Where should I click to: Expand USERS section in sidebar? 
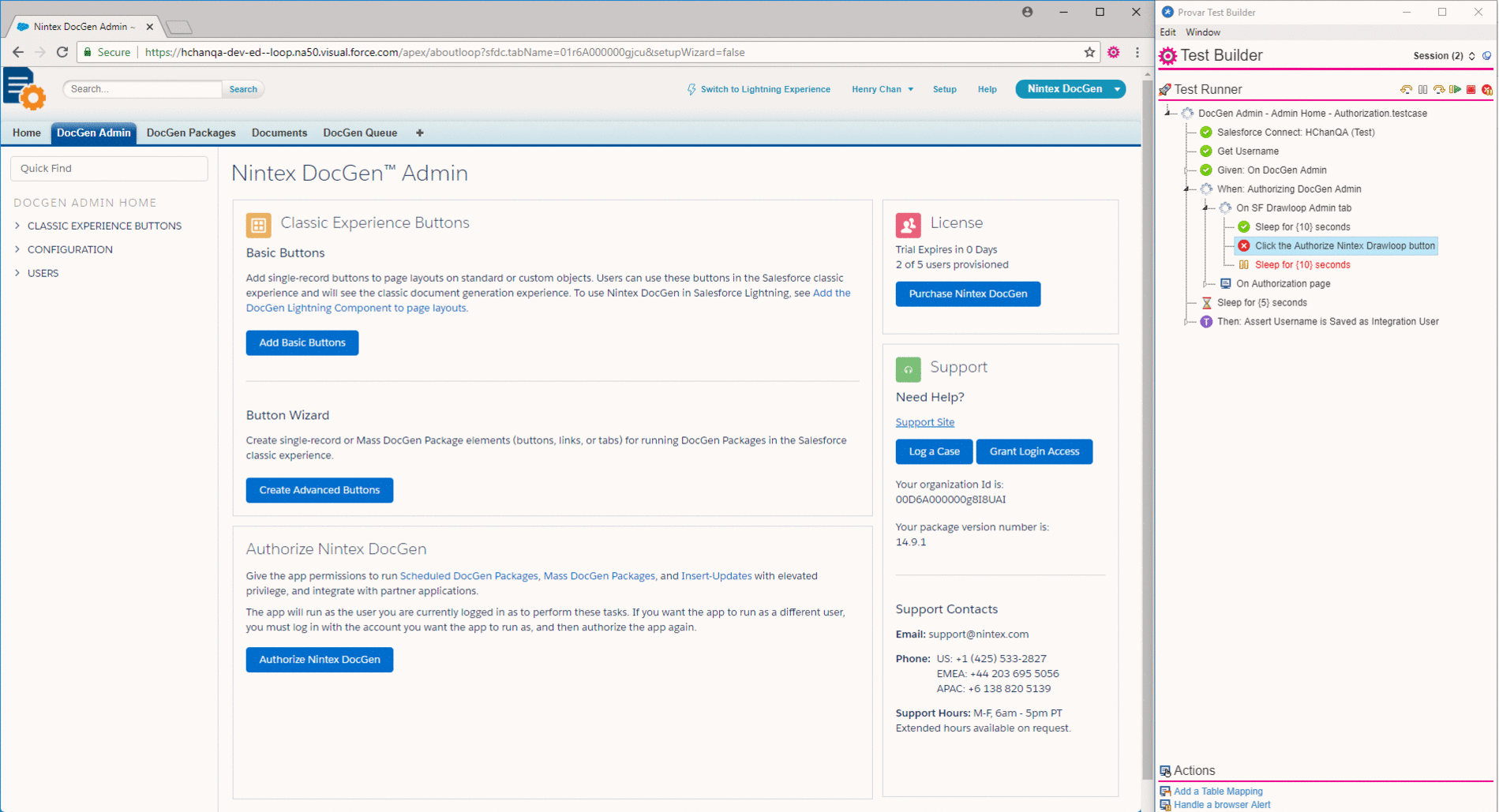click(17, 273)
